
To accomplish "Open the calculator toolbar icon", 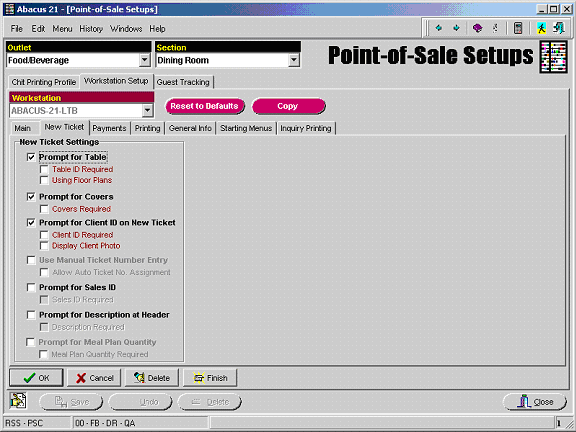I will 518,28.
